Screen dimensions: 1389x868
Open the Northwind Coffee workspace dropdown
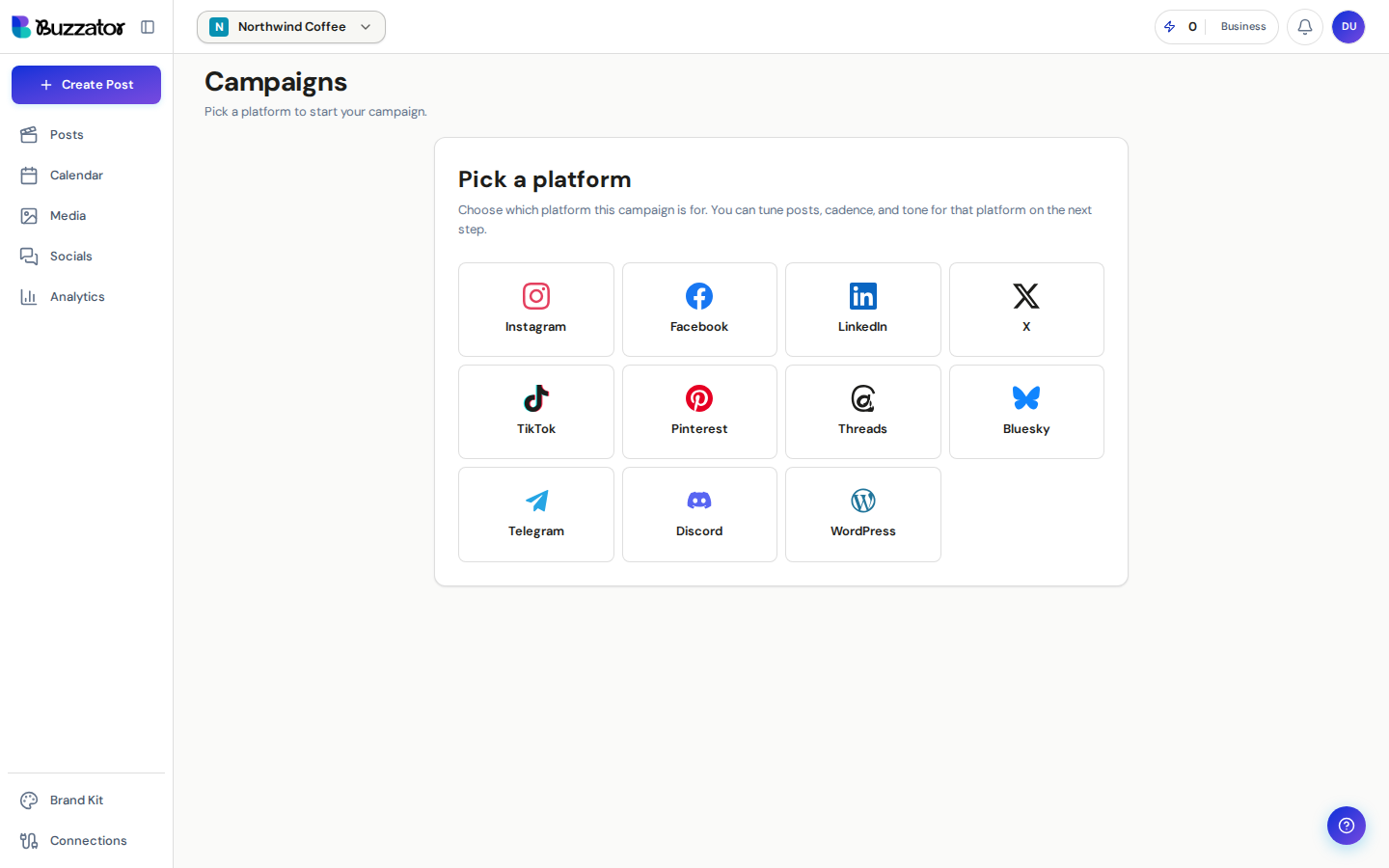click(291, 27)
